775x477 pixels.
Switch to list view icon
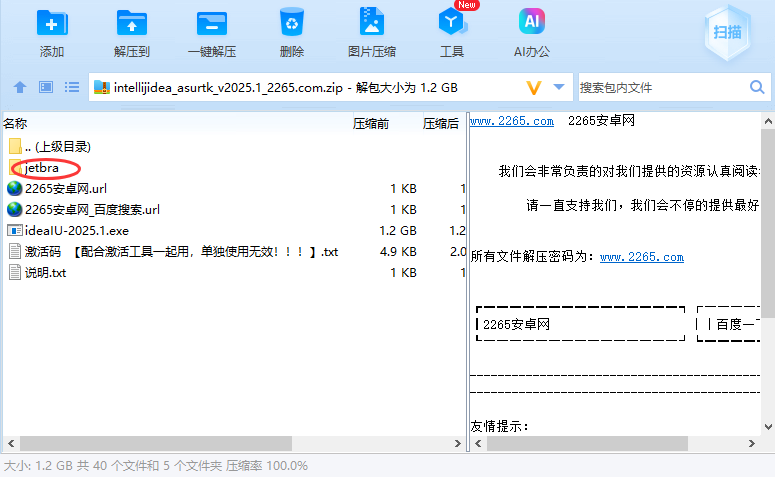(x=72, y=87)
